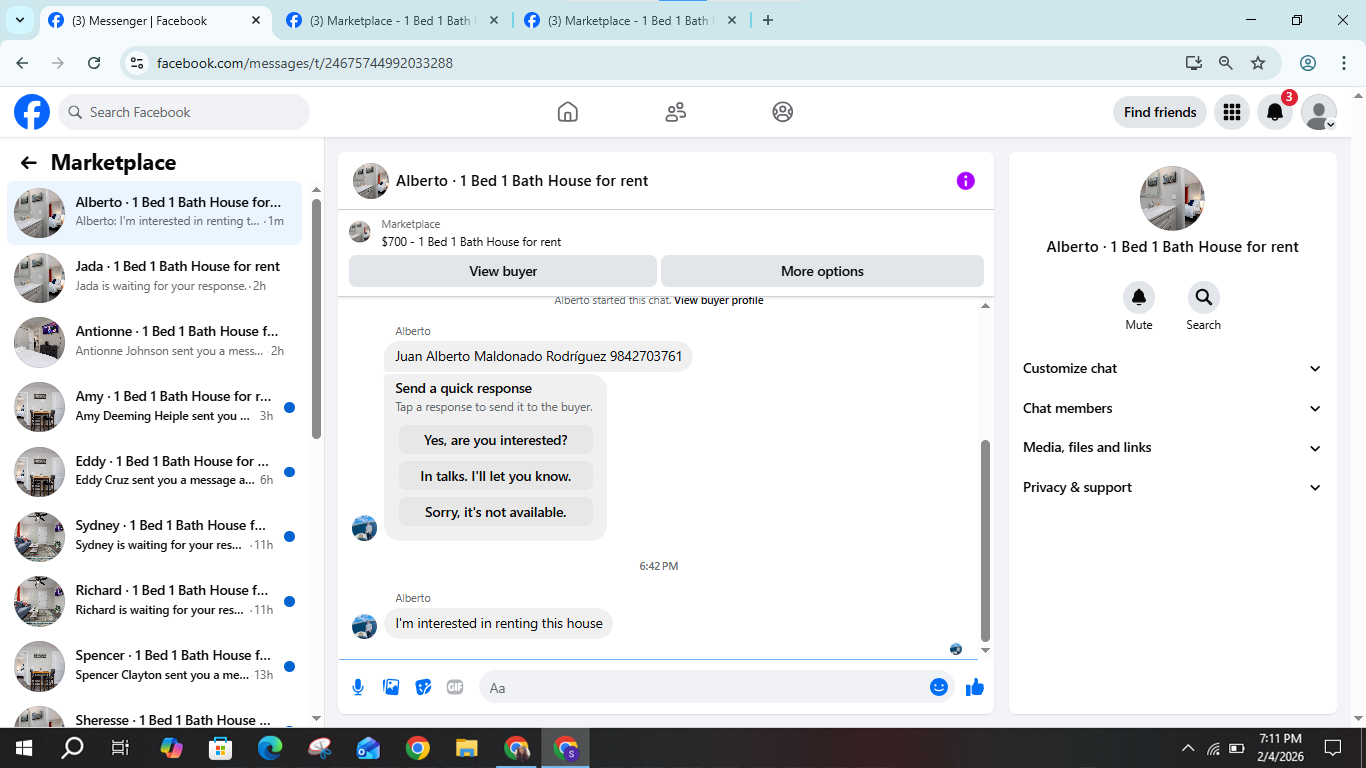Image resolution: width=1366 pixels, height=768 pixels.
Task: Open the notifications bell with 3 badge
Action: [x=1275, y=112]
